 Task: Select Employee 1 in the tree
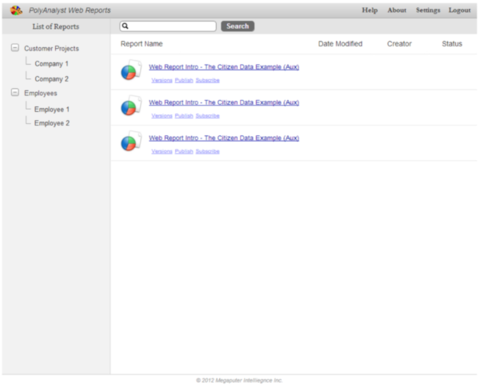click(52, 109)
